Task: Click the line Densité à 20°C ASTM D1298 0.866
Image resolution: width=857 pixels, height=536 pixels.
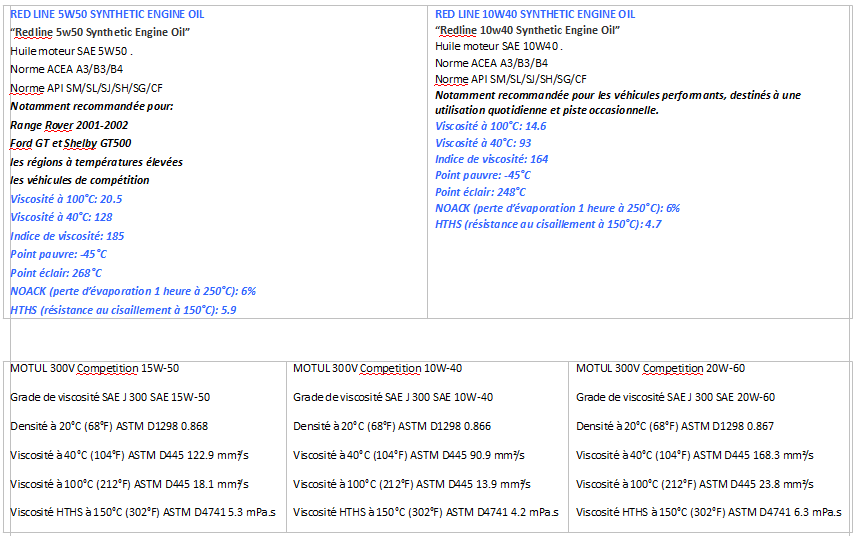Action: pos(392,426)
